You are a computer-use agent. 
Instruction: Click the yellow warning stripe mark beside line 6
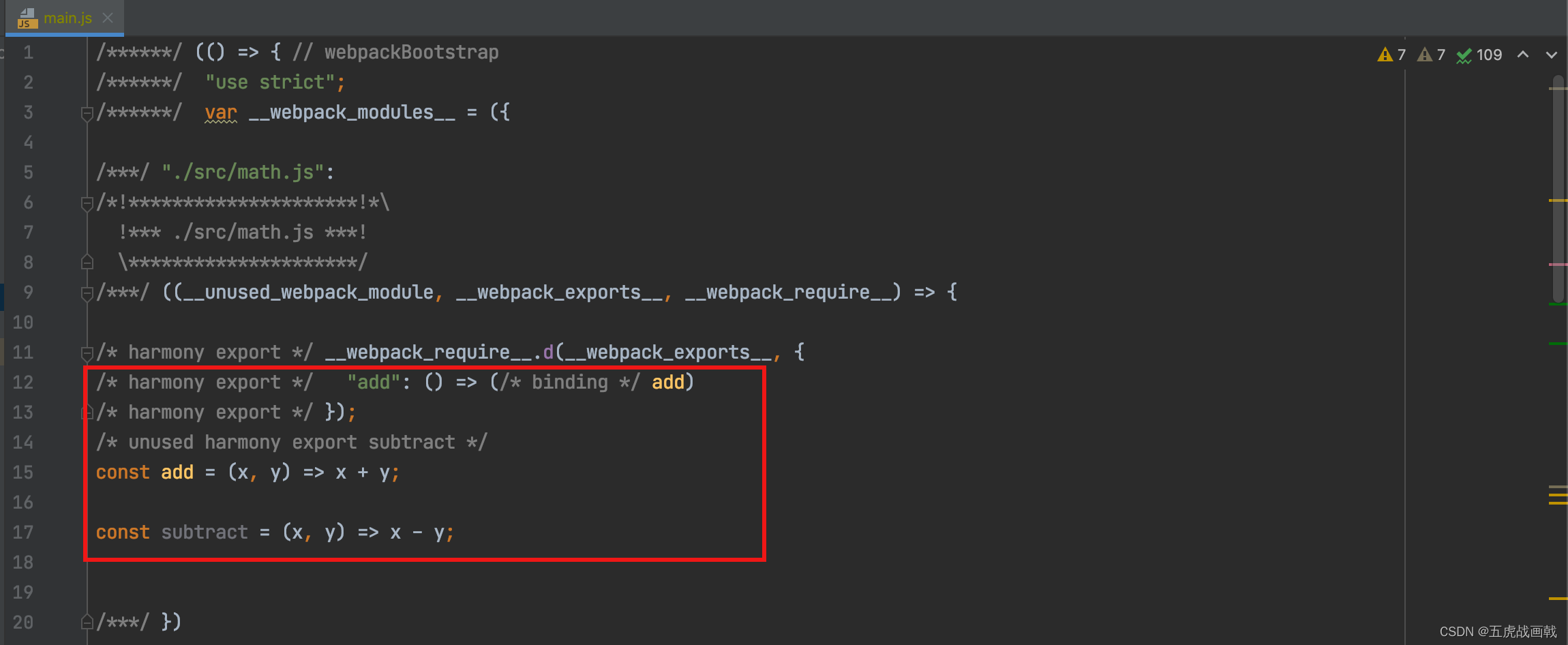1558,200
